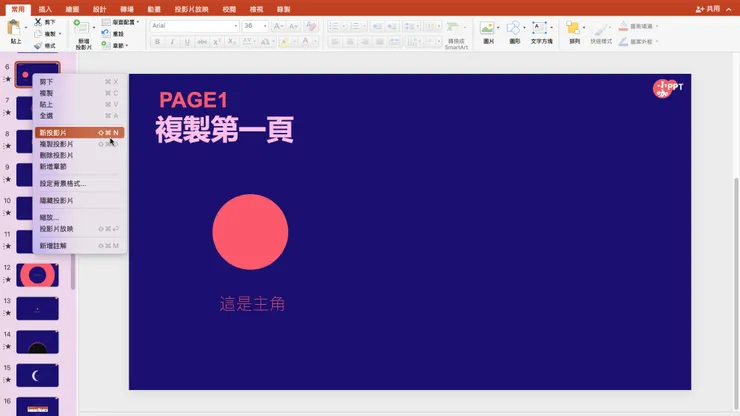Open the font size 36 dropdown
740x416 pixels.
pos(265,26)
